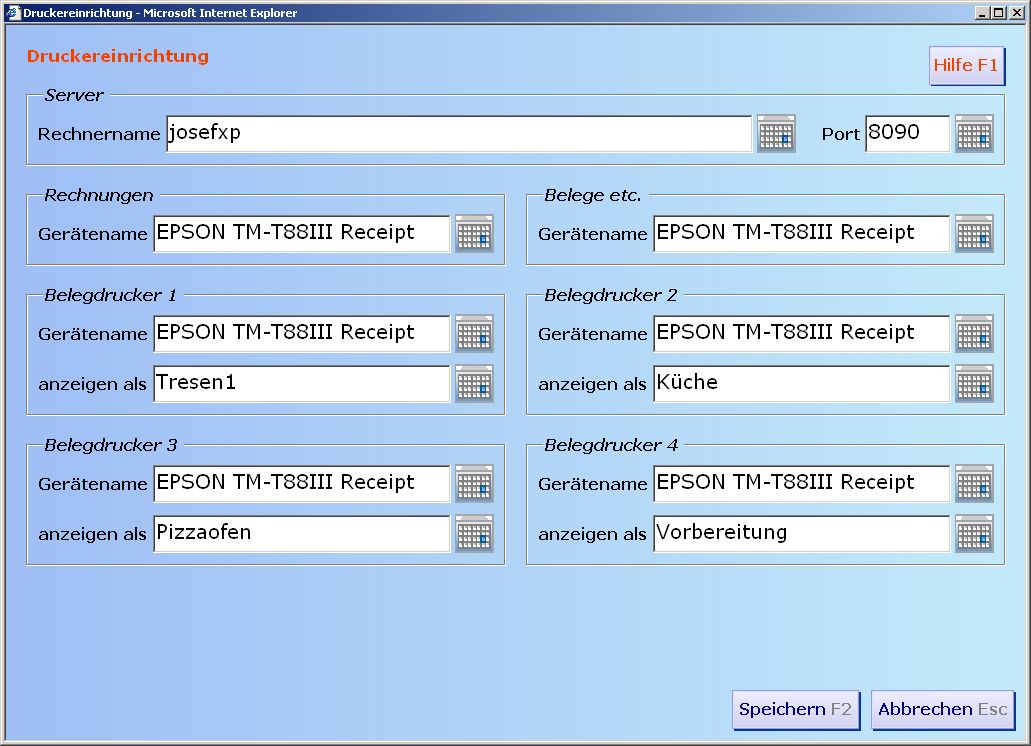
Task: Edit the 'anzeigen als' field with Küche
Action: pyautogui.click(x=801, y=384)
